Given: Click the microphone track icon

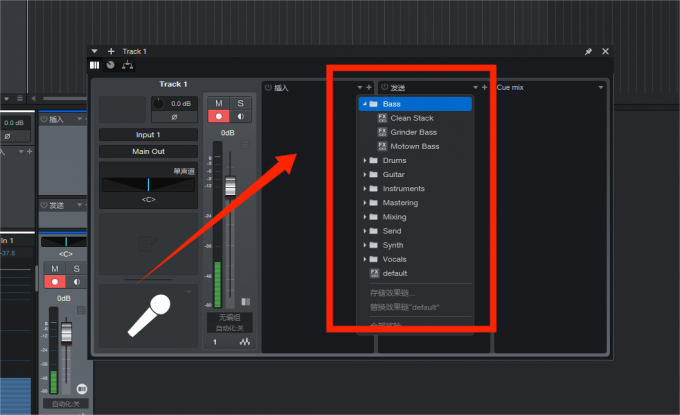Looking at the screenshot, I should point(149,315).
